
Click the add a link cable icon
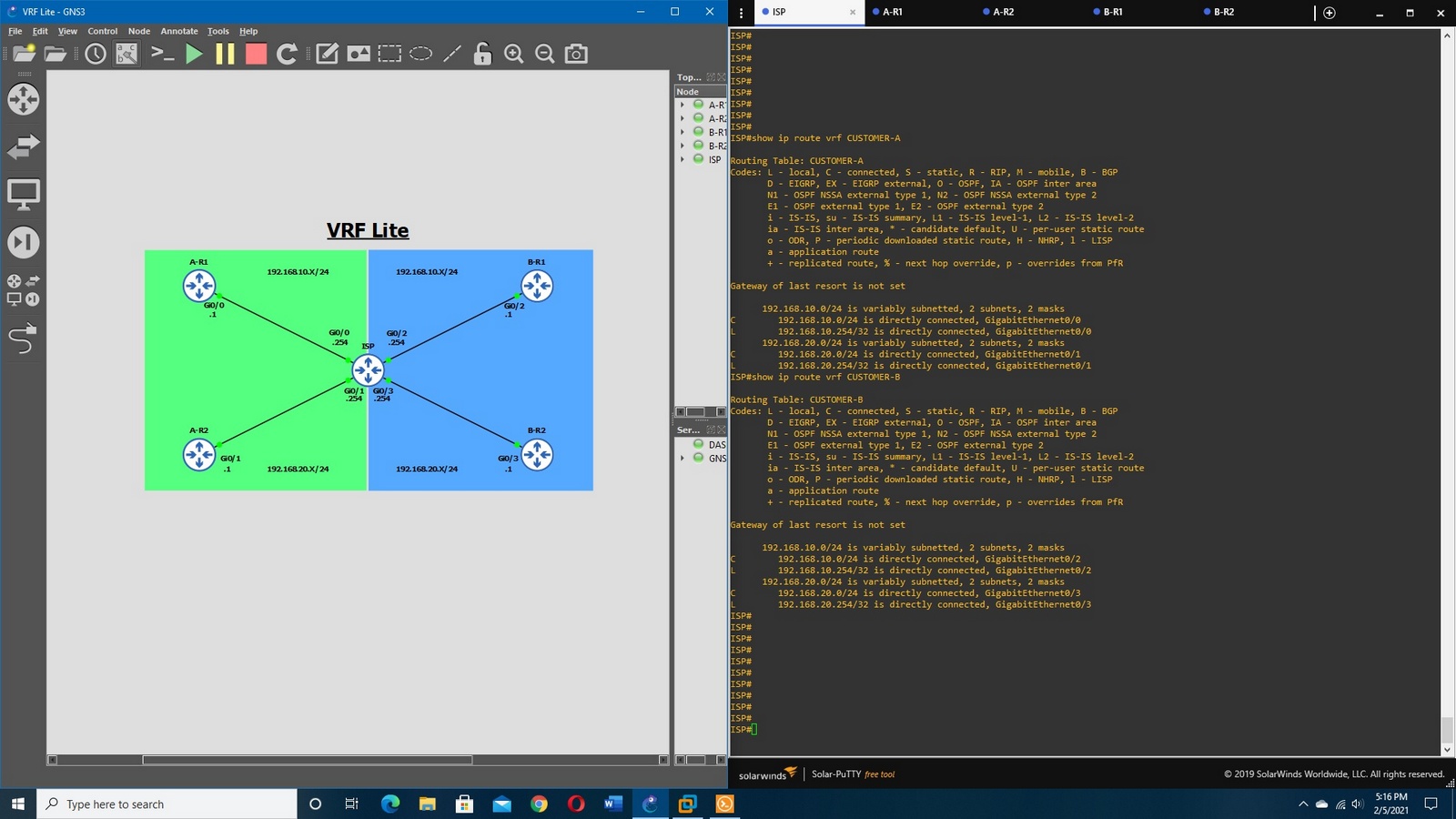(23, 339)
